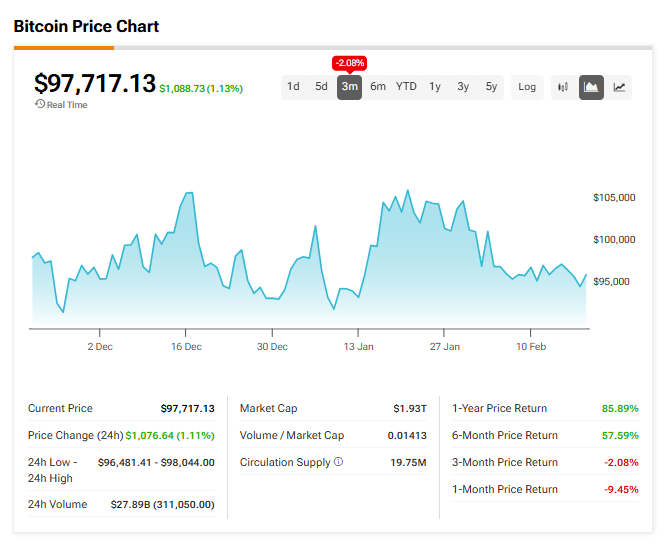Screen dimensions: 666x544
Task: Click the Market Cap value $1.93T
Action: (x=410, y=409)
